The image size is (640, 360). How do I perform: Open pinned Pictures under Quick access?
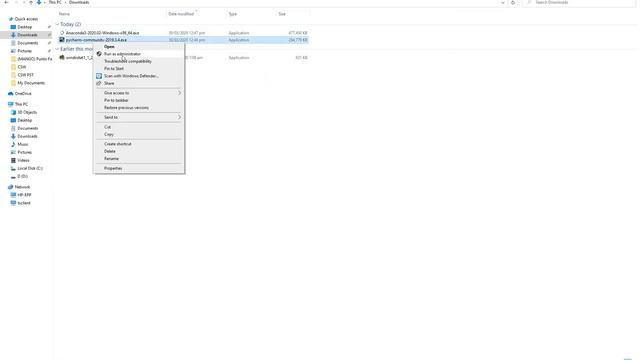24,51
